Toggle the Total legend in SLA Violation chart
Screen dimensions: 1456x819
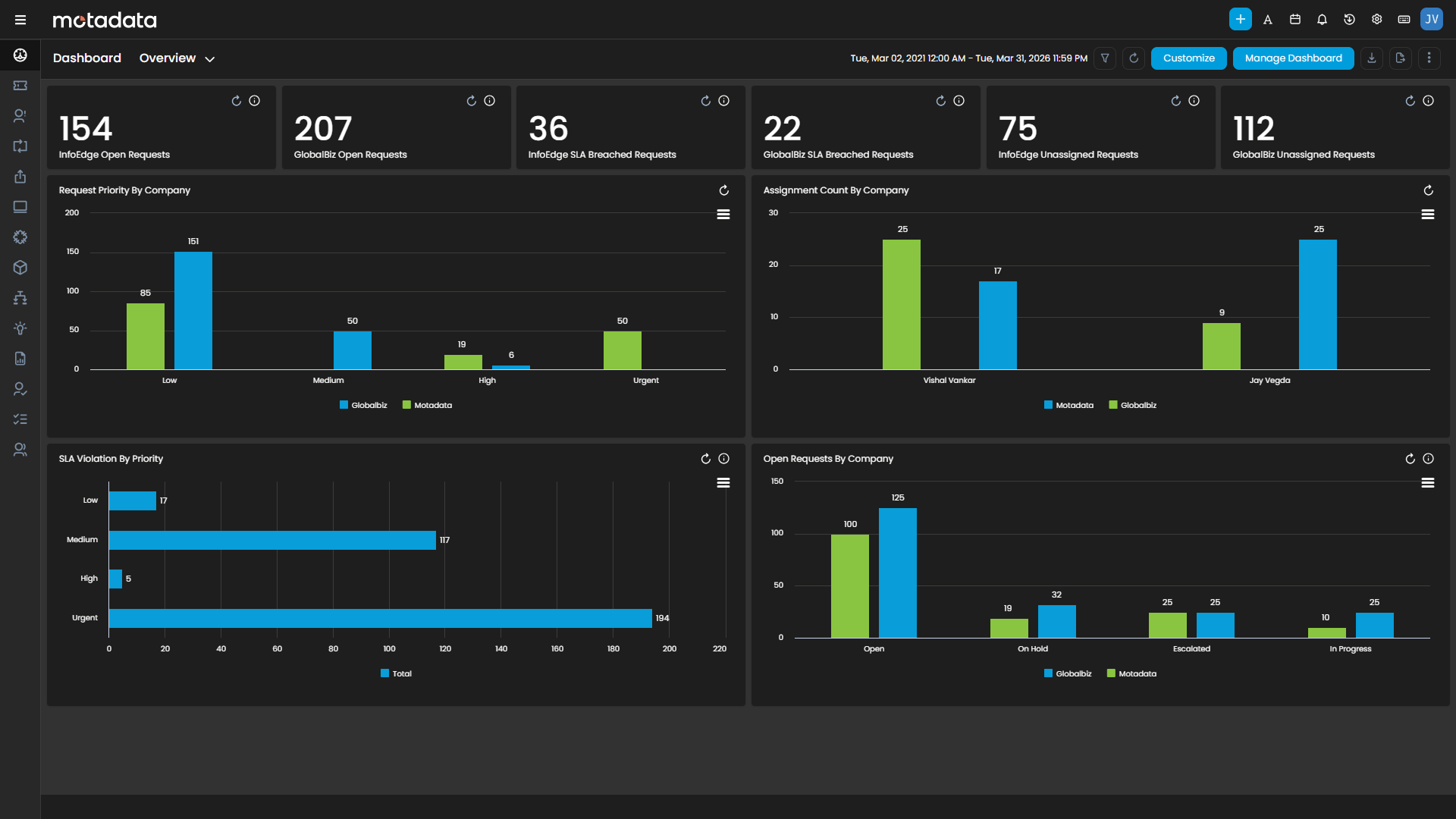click(x=396, y=673)
